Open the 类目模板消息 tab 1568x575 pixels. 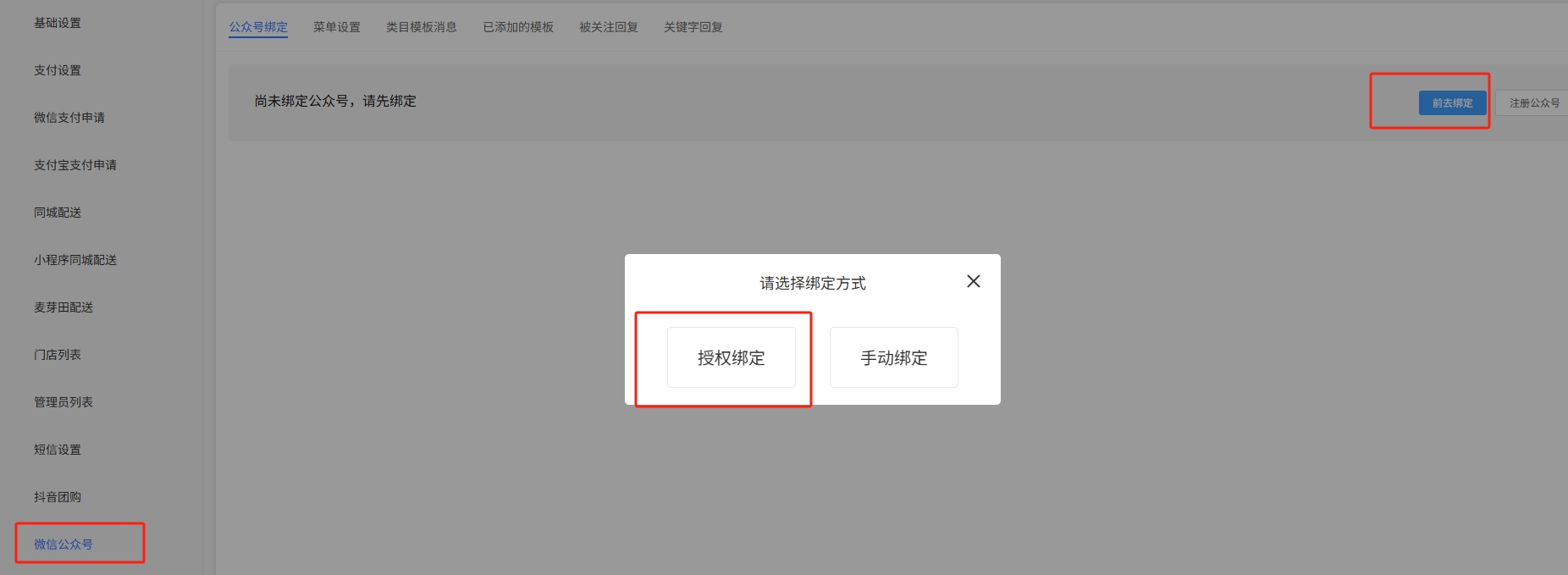(x=422, y=27)
